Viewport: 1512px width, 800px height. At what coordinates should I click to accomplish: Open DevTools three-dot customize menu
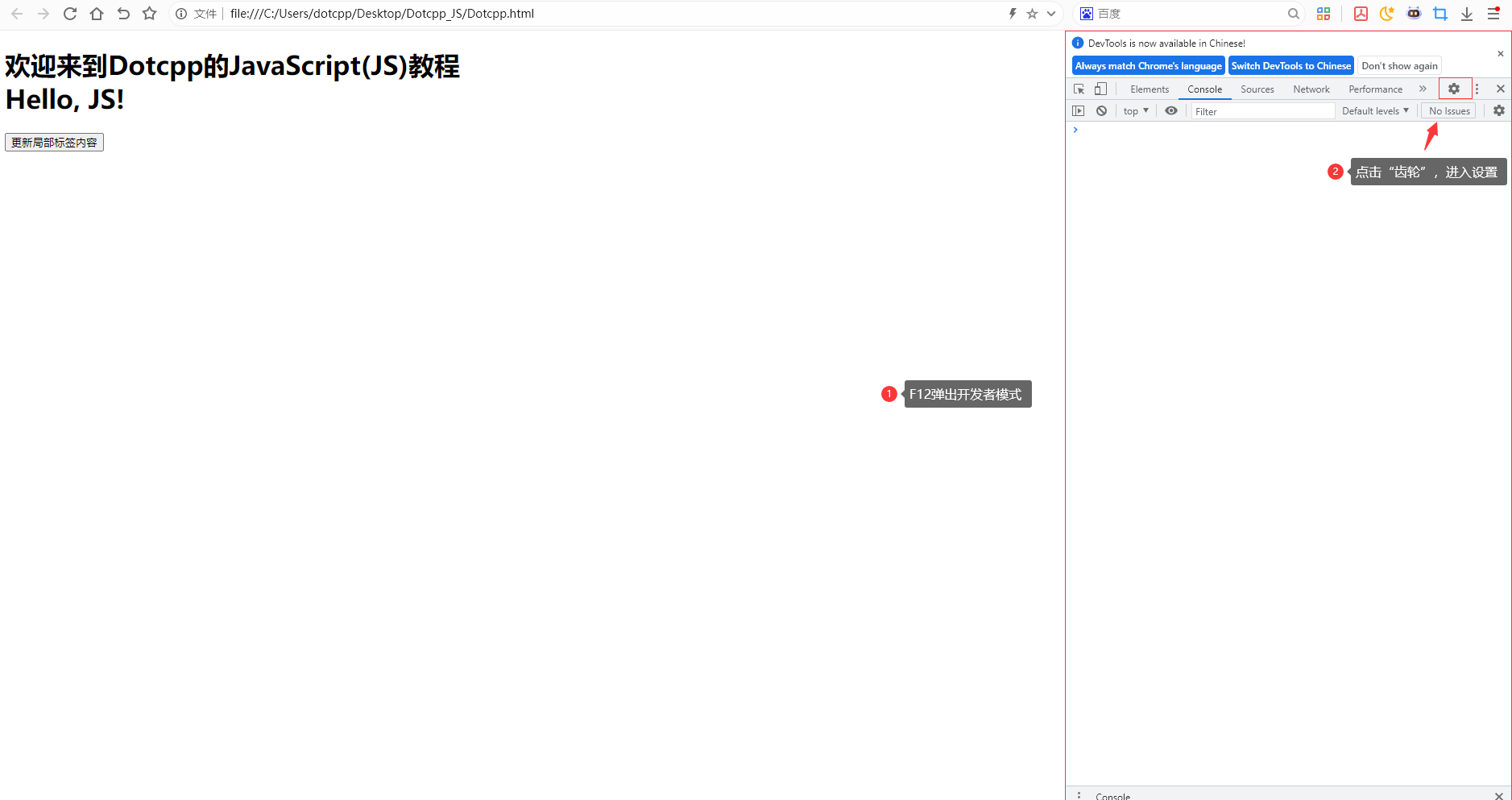click(x=1477, y=89)
